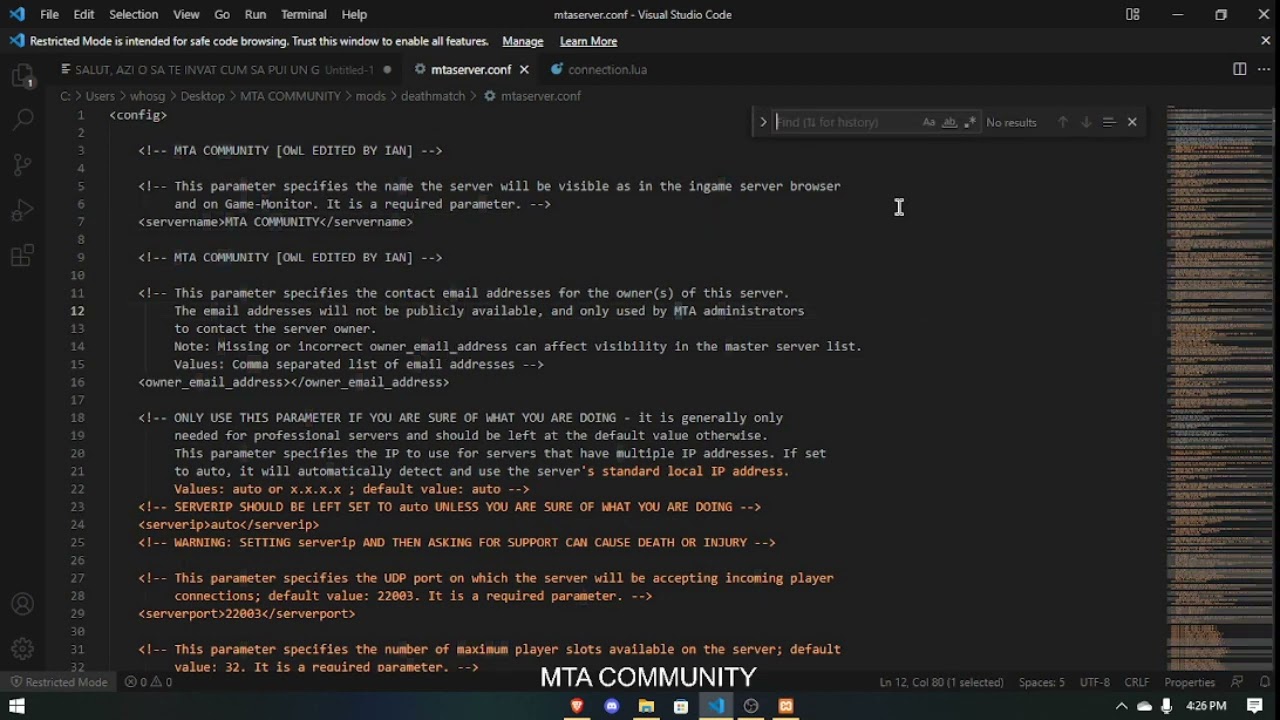Open Source Control view
The width and height of the screenshot is (1280, 720).
pyautogui.click(x=22, y=165)
